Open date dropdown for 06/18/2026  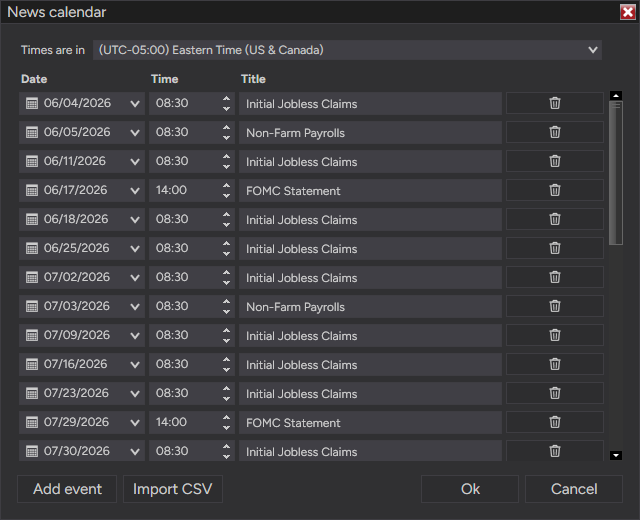tap(135, 220)
